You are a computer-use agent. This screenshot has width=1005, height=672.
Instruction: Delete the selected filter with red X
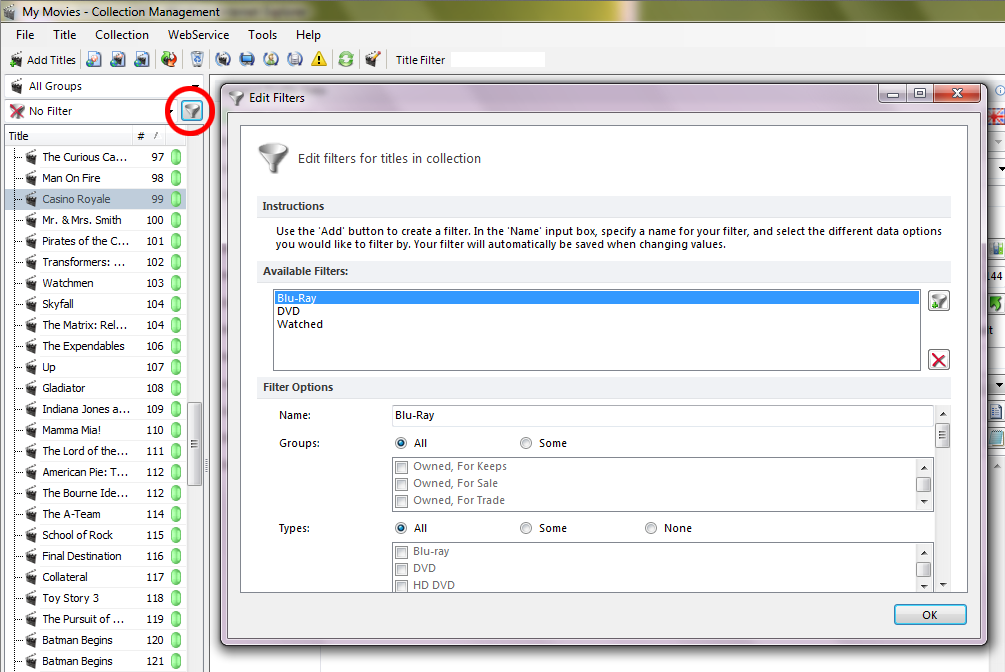pyautogui.click(x=938, y=360)
